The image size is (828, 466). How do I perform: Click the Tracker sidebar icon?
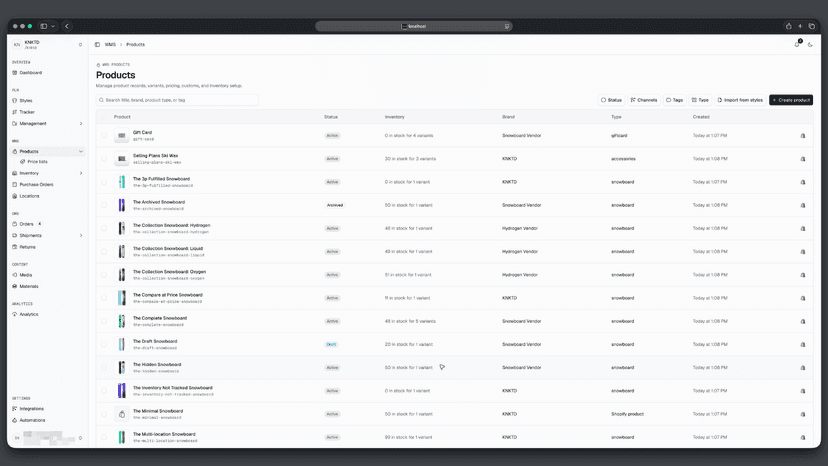pyautogui.click(x=15, y=112)
